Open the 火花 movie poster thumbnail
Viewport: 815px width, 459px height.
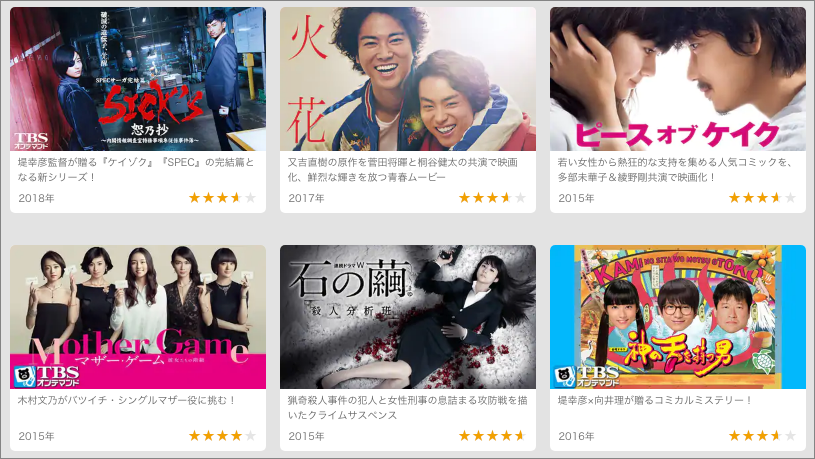408,79
